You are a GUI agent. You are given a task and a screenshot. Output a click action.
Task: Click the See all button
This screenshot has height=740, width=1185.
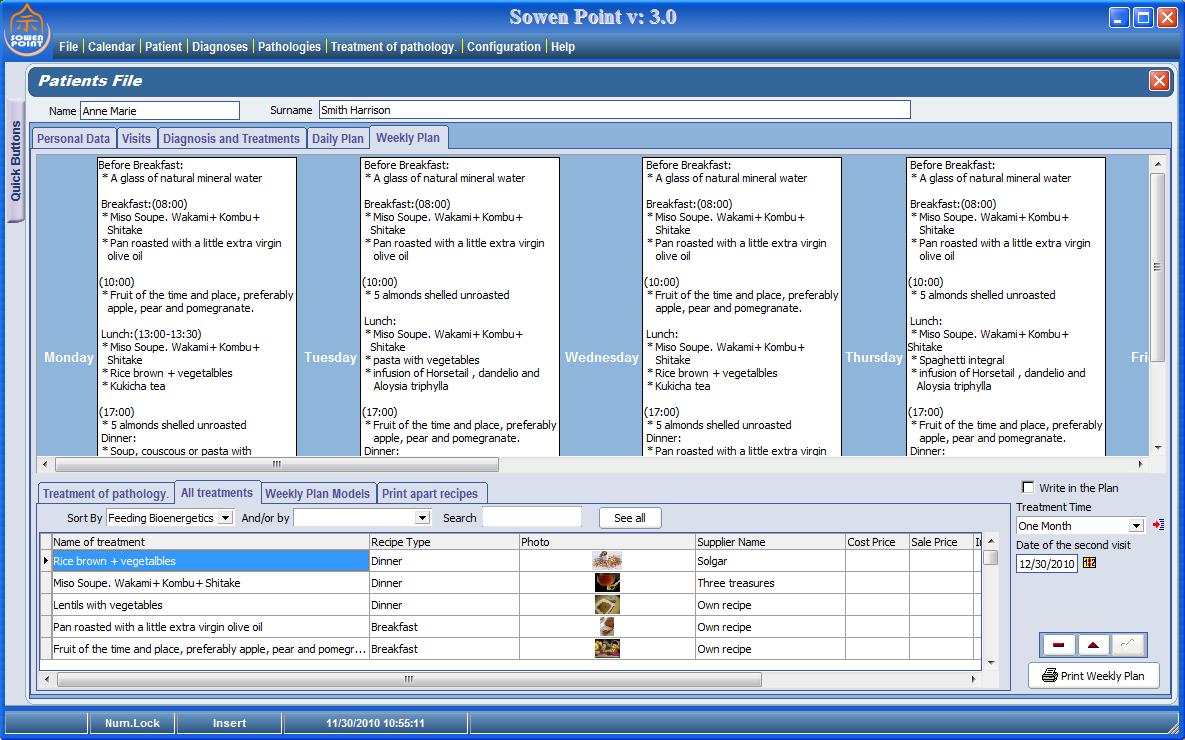pos(629,518)
